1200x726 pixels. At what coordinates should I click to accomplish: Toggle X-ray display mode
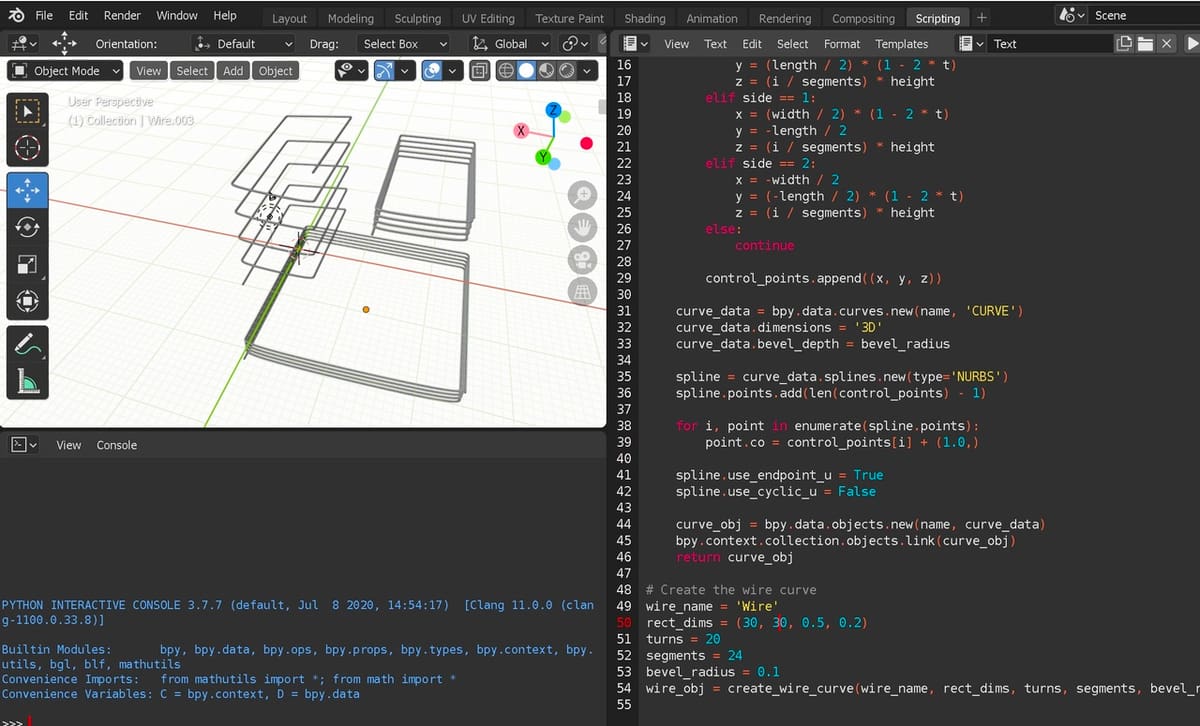tap(479, 71)
